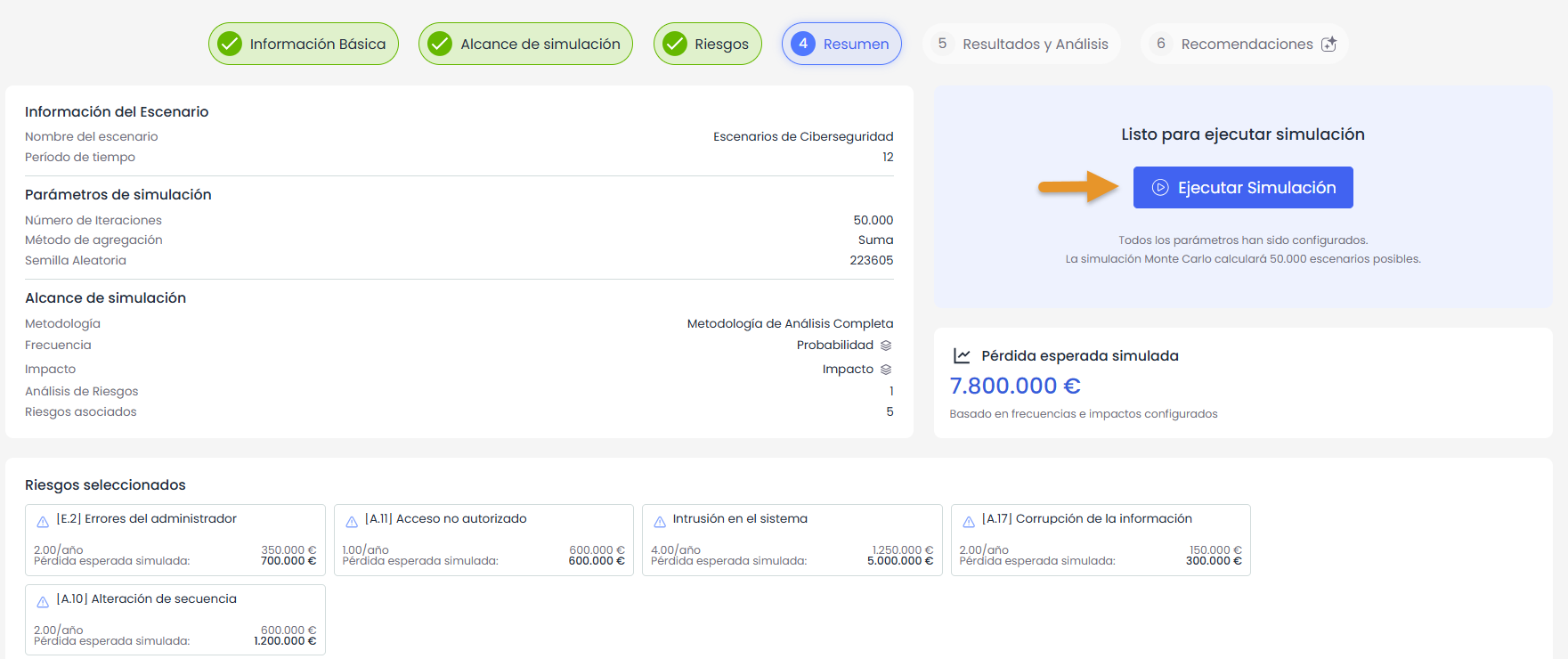
Task: Open the Información Básica step
Action: pos(304,44)
